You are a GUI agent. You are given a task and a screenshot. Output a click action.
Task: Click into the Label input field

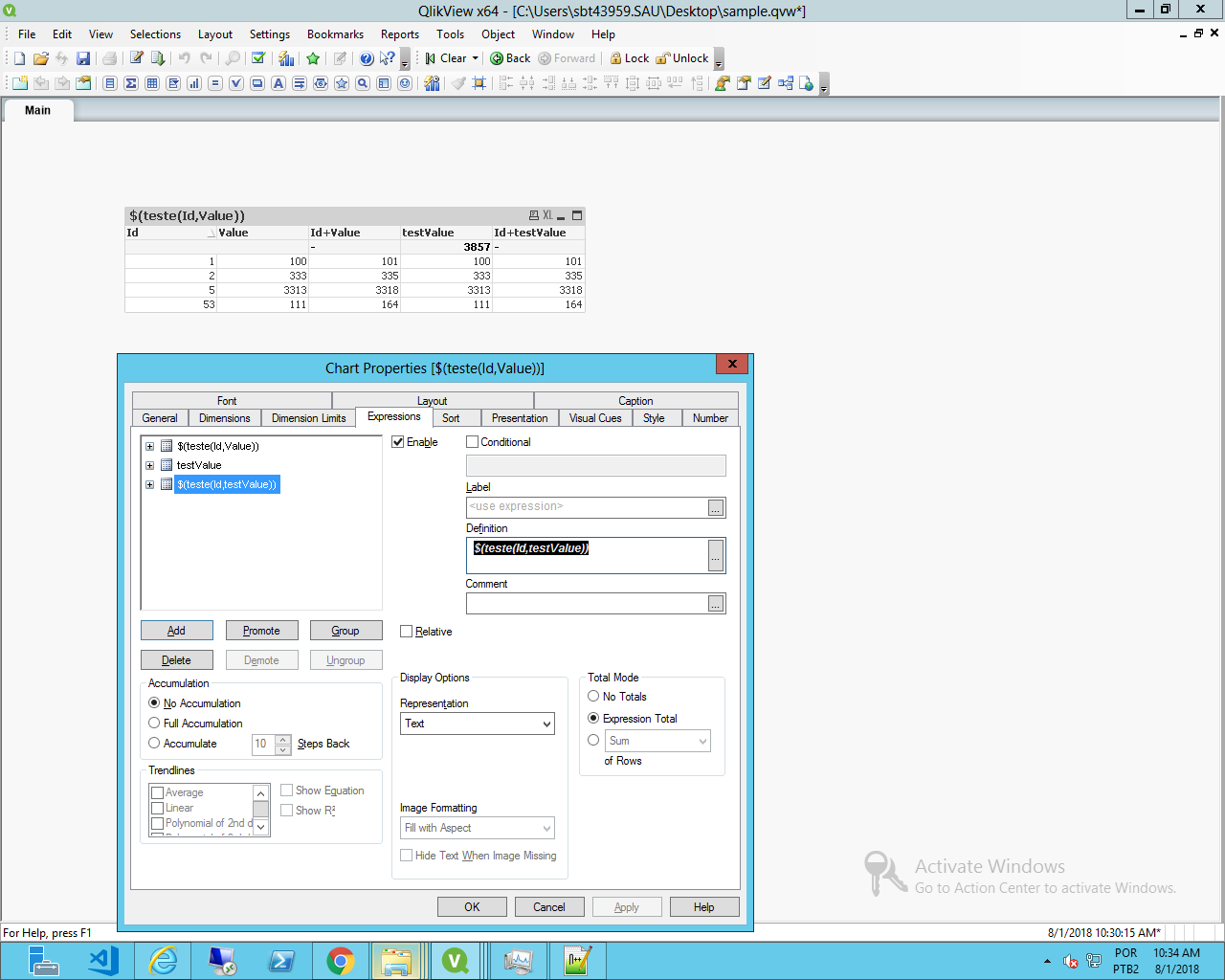587,508
